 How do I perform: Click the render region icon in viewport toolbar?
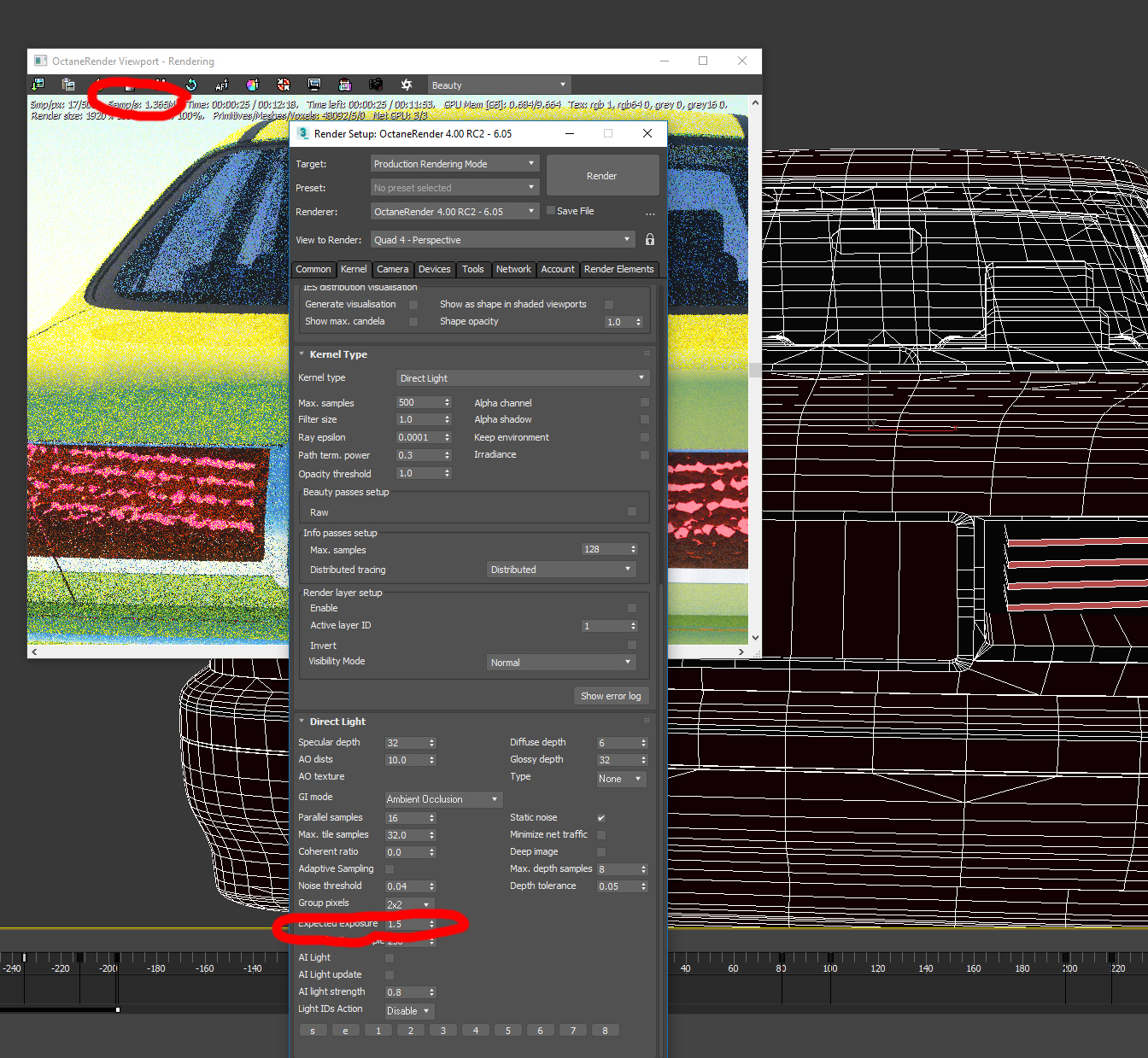(345, 85)
